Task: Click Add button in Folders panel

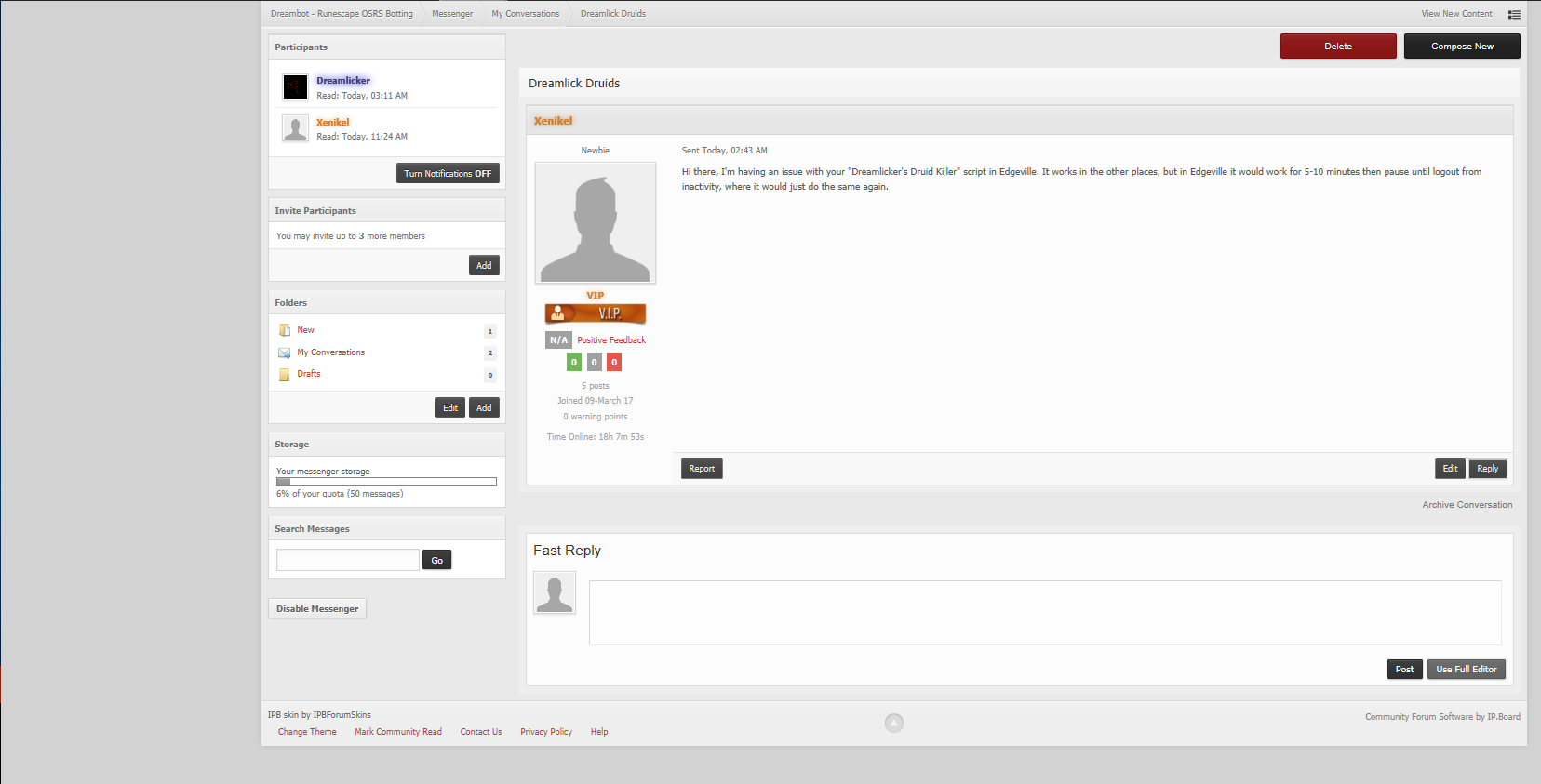Action: [x=484, y=408]
